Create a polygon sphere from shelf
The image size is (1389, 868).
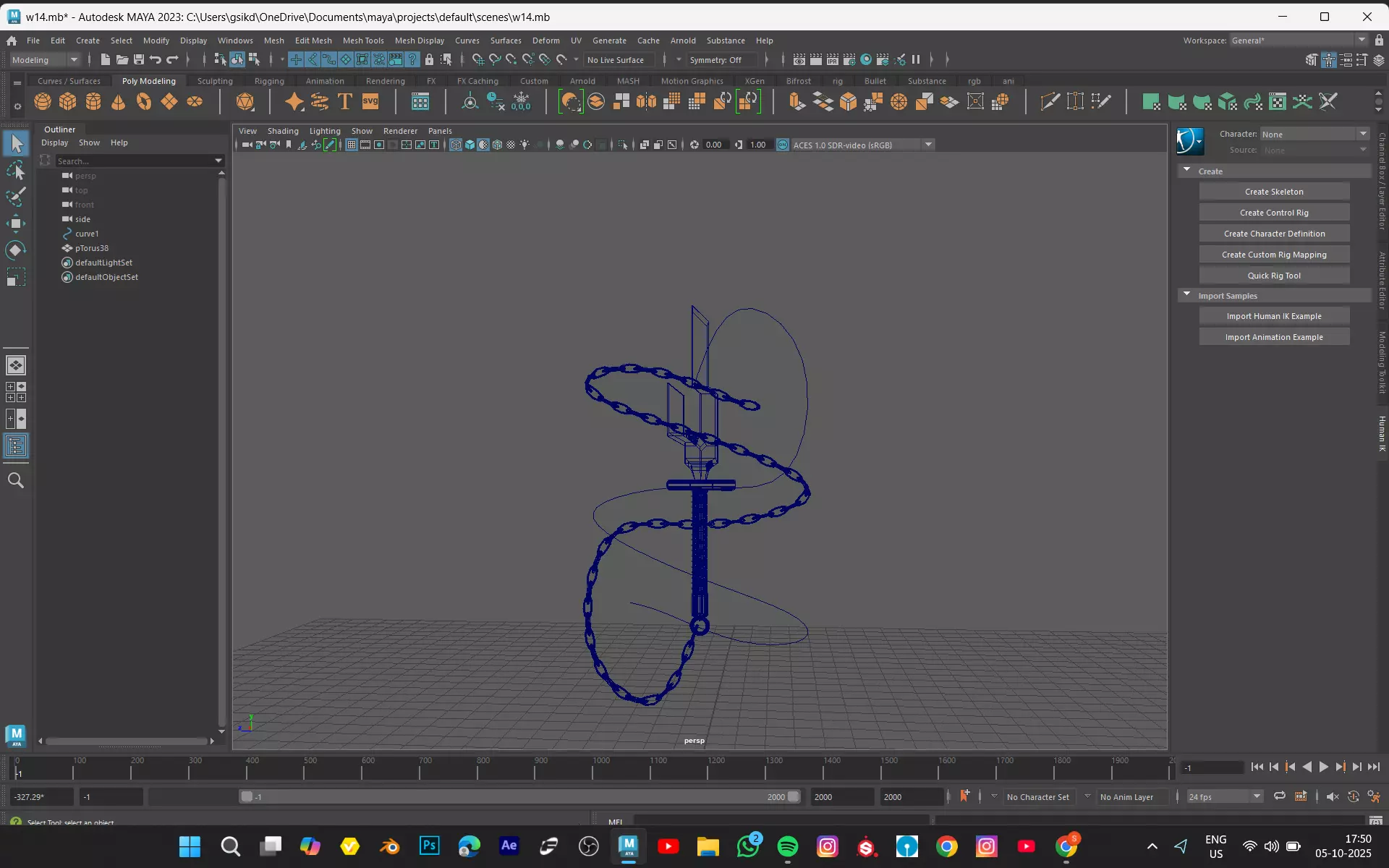tap(43, 102)
